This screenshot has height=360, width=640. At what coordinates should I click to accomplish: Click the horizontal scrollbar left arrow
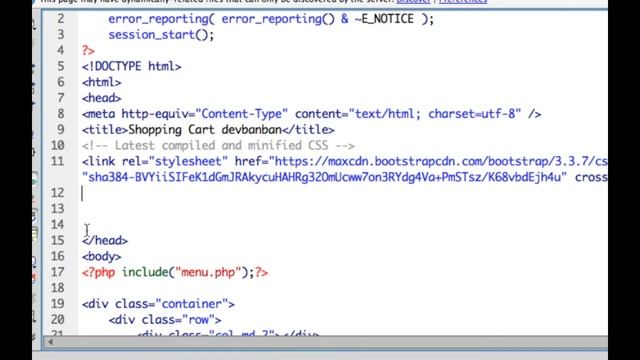[x=50, y=342]
